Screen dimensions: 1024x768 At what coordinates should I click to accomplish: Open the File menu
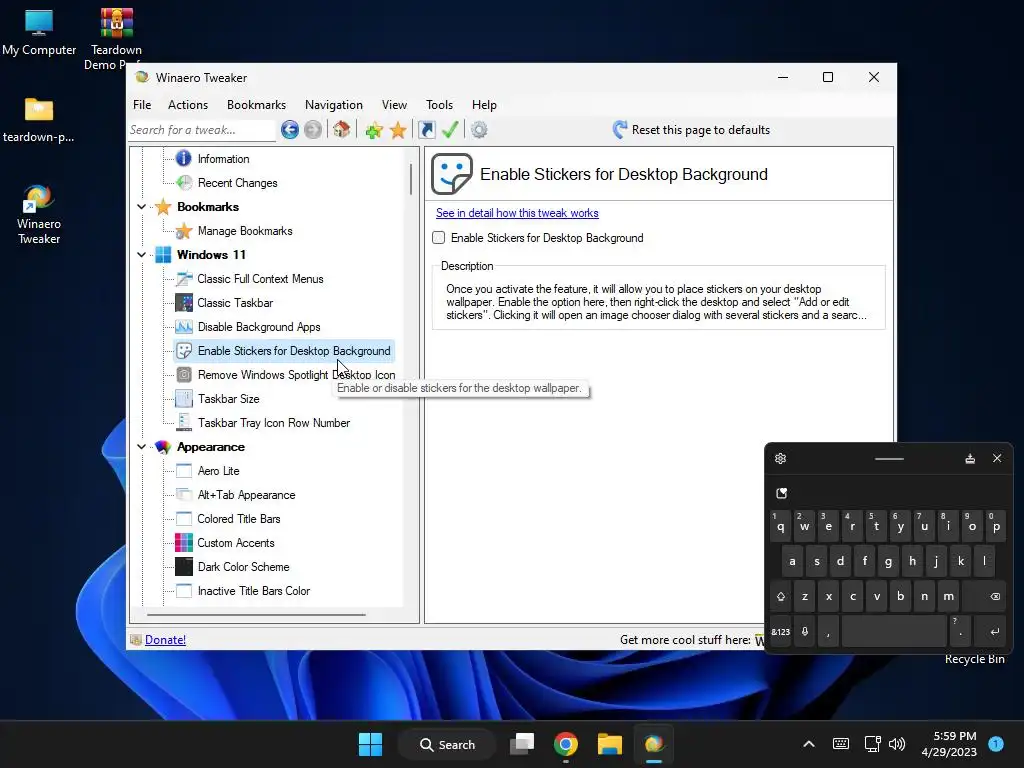tap(142, 105)
